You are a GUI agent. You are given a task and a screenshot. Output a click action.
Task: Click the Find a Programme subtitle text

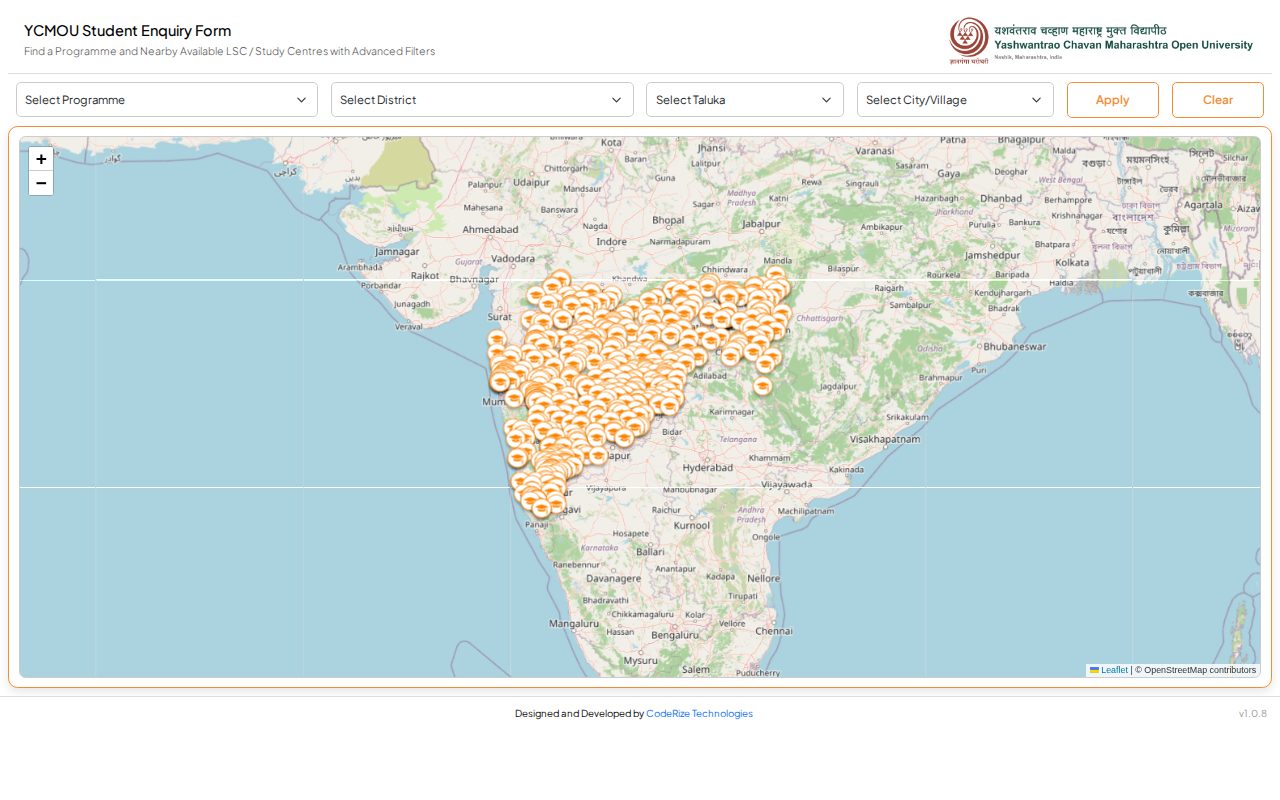[229, 51]
